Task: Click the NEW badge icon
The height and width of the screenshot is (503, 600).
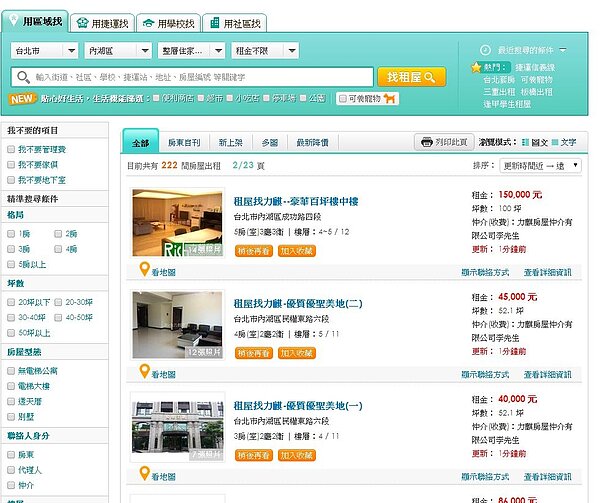Action: 23,99
